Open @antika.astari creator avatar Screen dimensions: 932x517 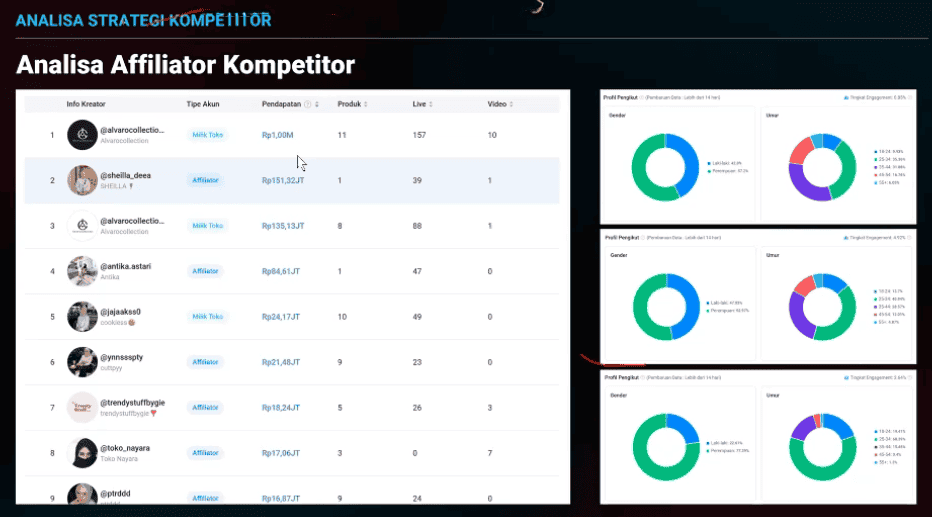pyautogui.click(x=82, y=271)
